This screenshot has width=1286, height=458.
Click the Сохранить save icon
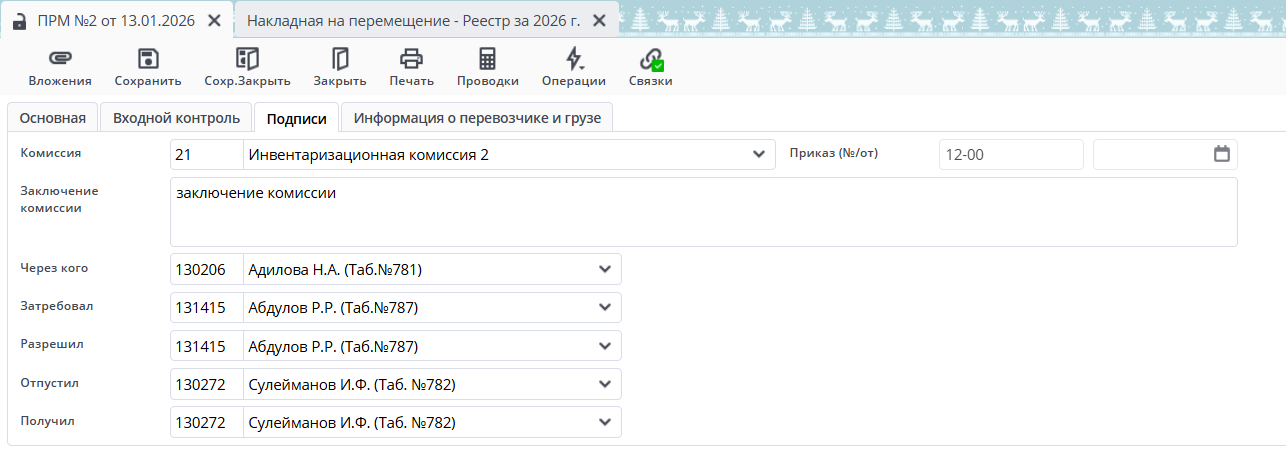[148, 59]
